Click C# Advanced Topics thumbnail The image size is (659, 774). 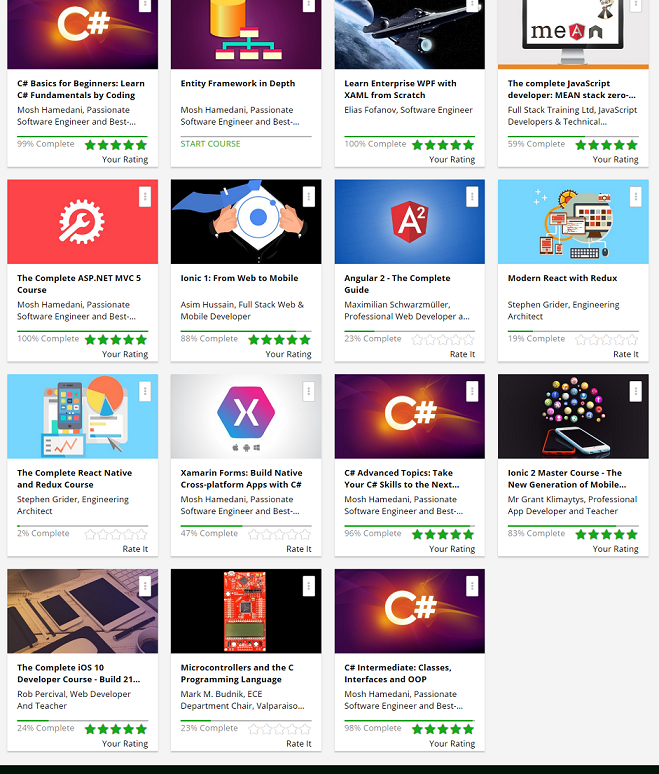[x=410, y=416]
